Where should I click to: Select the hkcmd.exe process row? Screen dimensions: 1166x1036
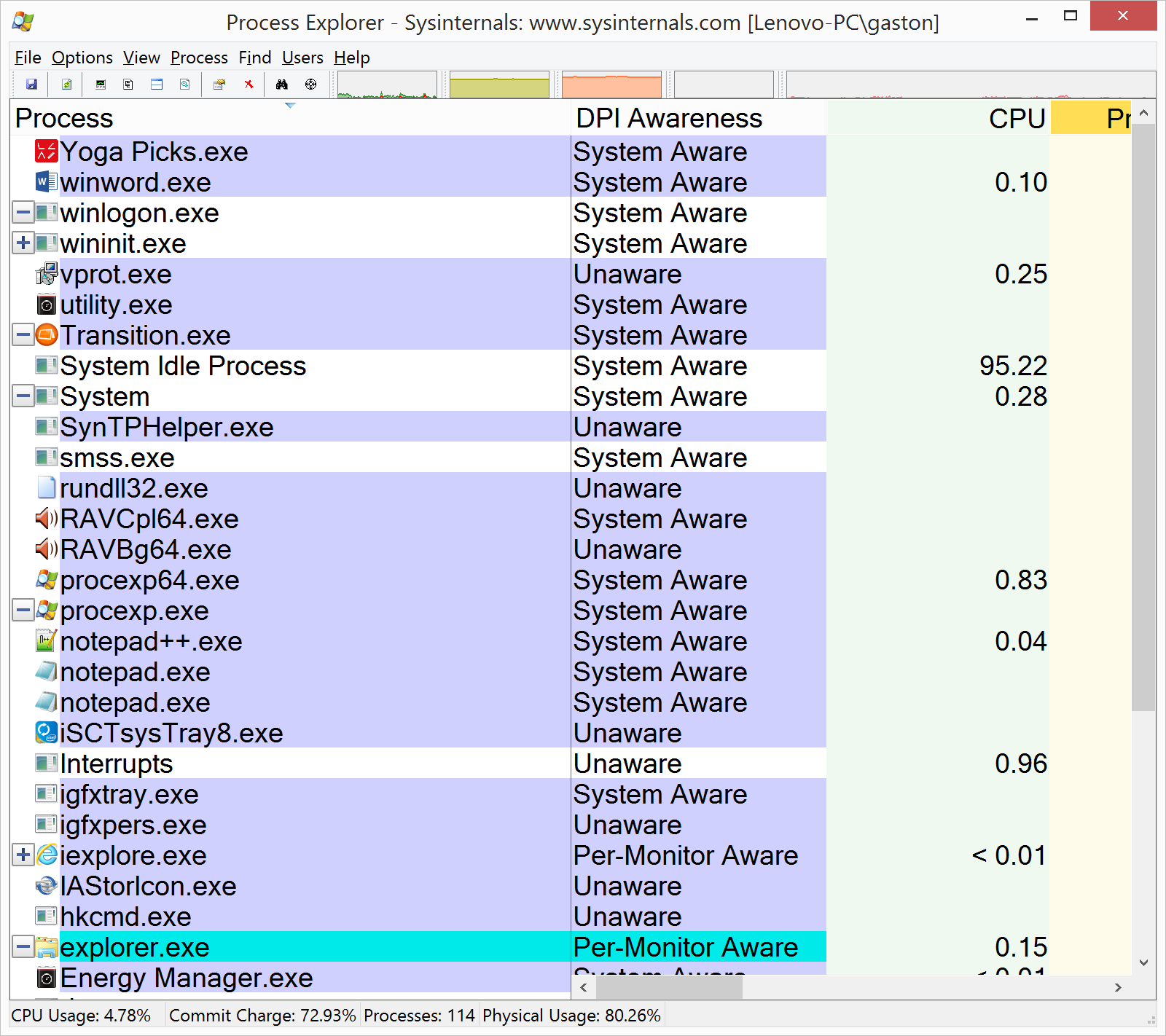click(571, 917)
